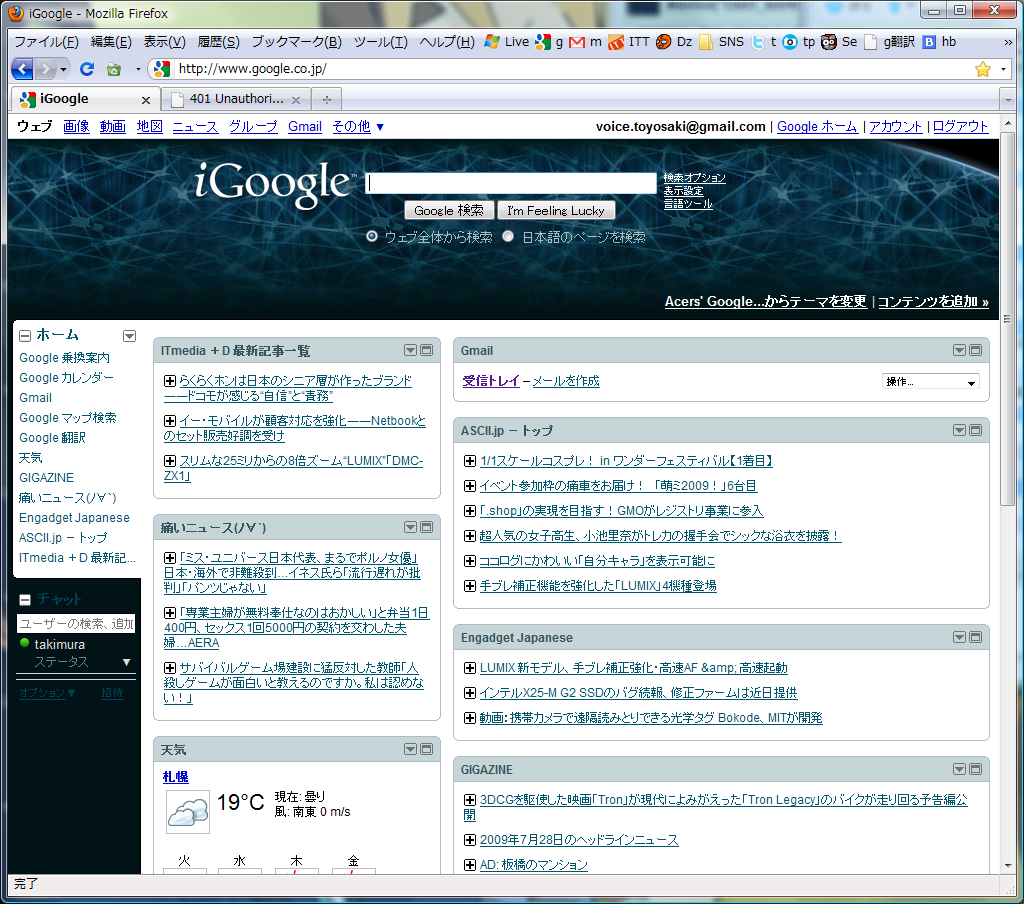Click the Firefox back arrow button

(x=22, y=69)
